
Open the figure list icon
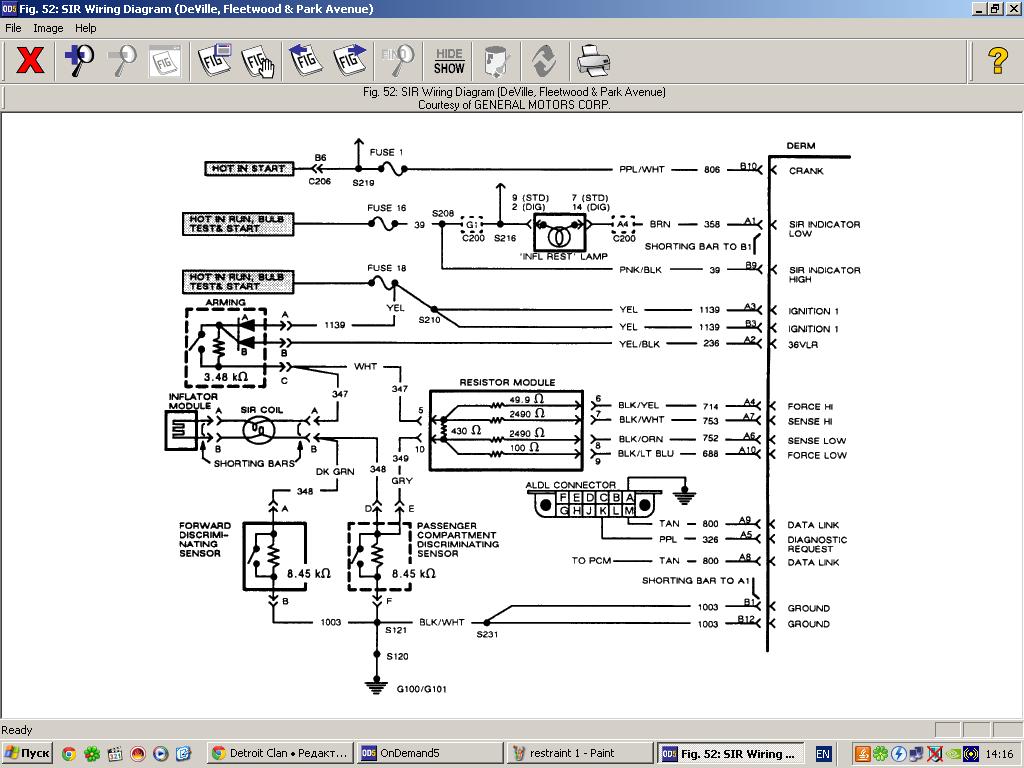point(214,61)
